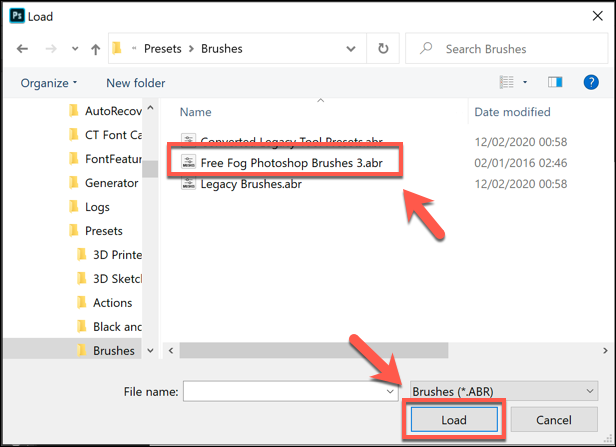Select Presets in the address path
This screenshot has height=447, width=616.
point(163,49)
